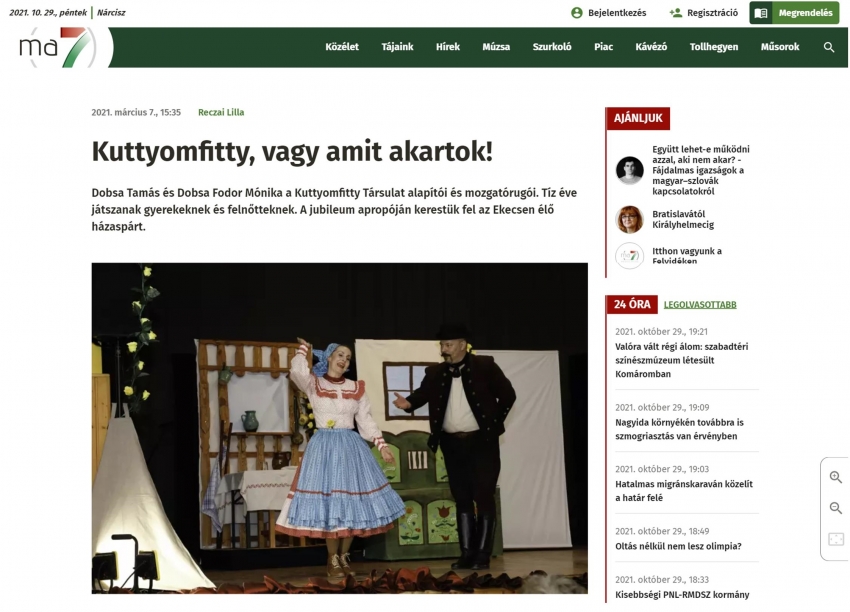Open news 'Kisebbségi PNL-RMDSZ kormány'

point(682,595)
